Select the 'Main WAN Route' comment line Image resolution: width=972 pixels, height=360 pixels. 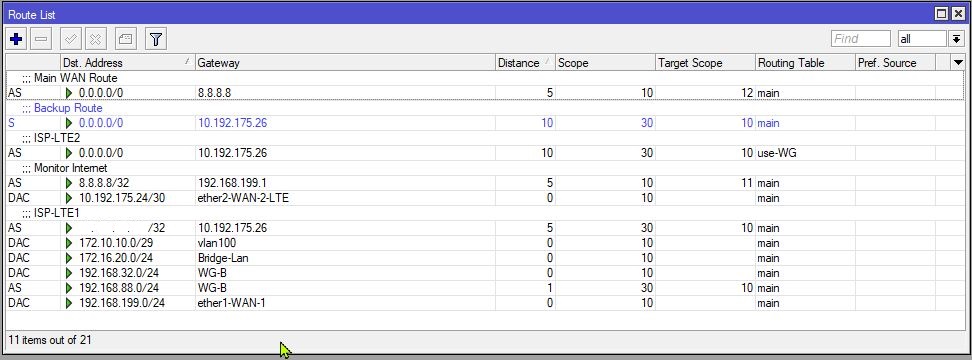pos(485,78)
